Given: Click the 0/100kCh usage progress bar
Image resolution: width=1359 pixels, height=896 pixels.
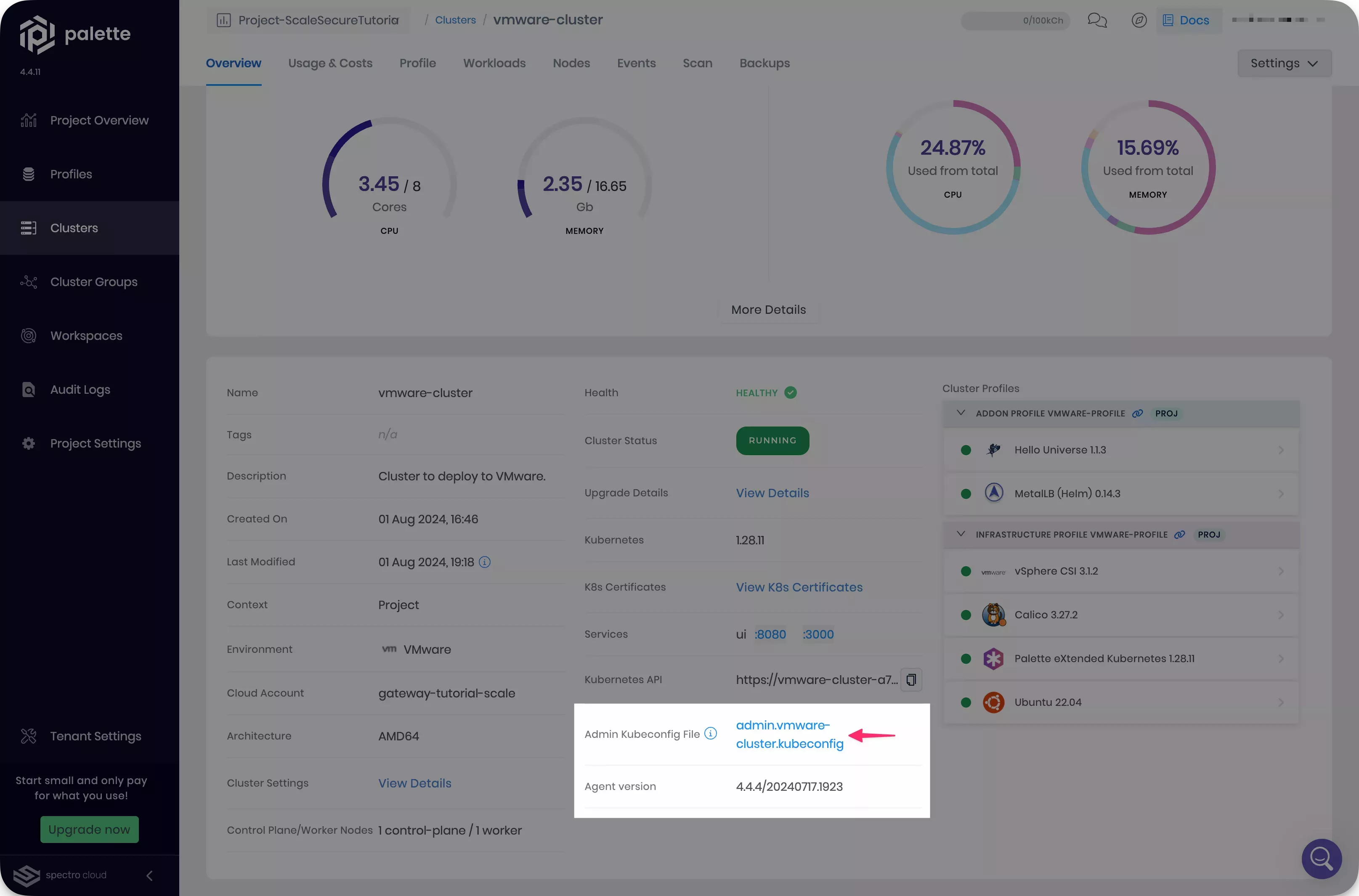Looking at the screenshot, I should [x=1015, y=21].
